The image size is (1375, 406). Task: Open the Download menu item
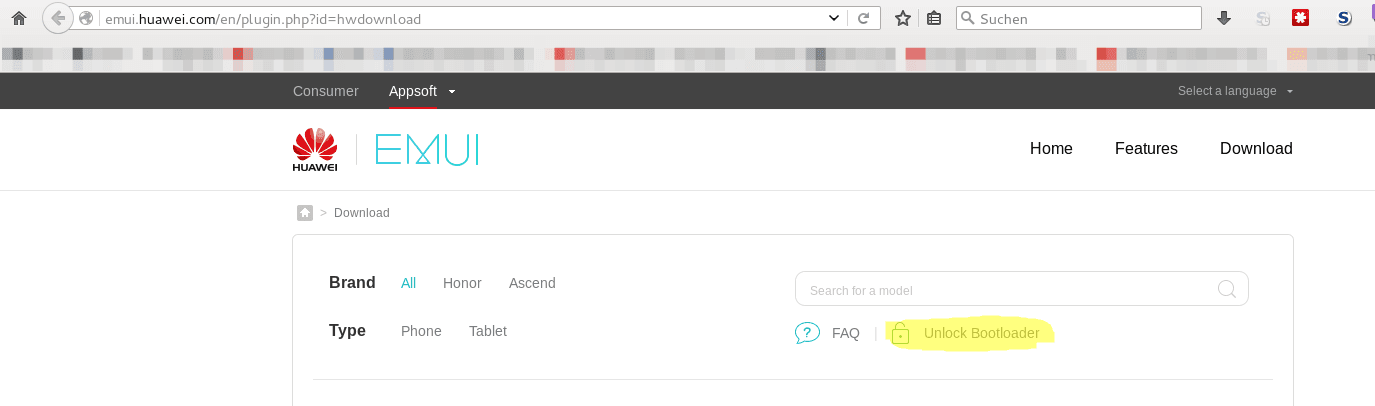point(1256,148)
